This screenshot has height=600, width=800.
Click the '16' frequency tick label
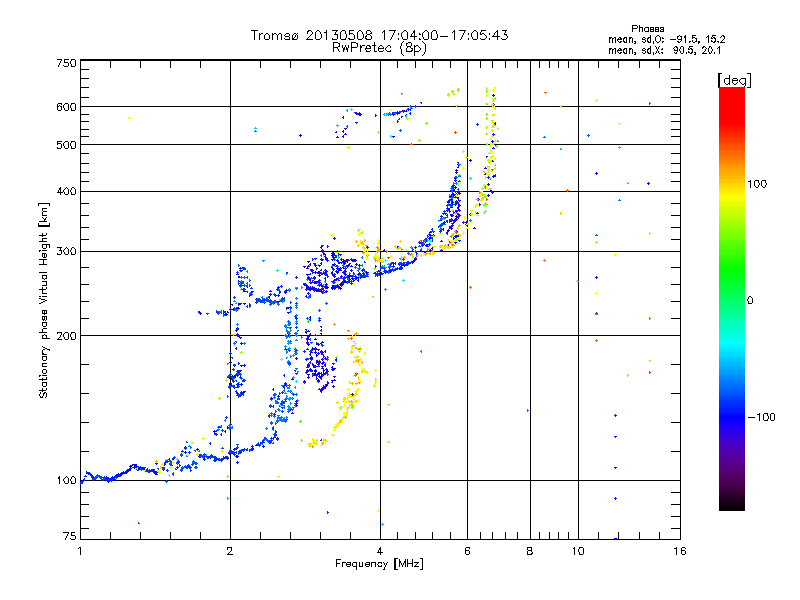tap(680, 551)
